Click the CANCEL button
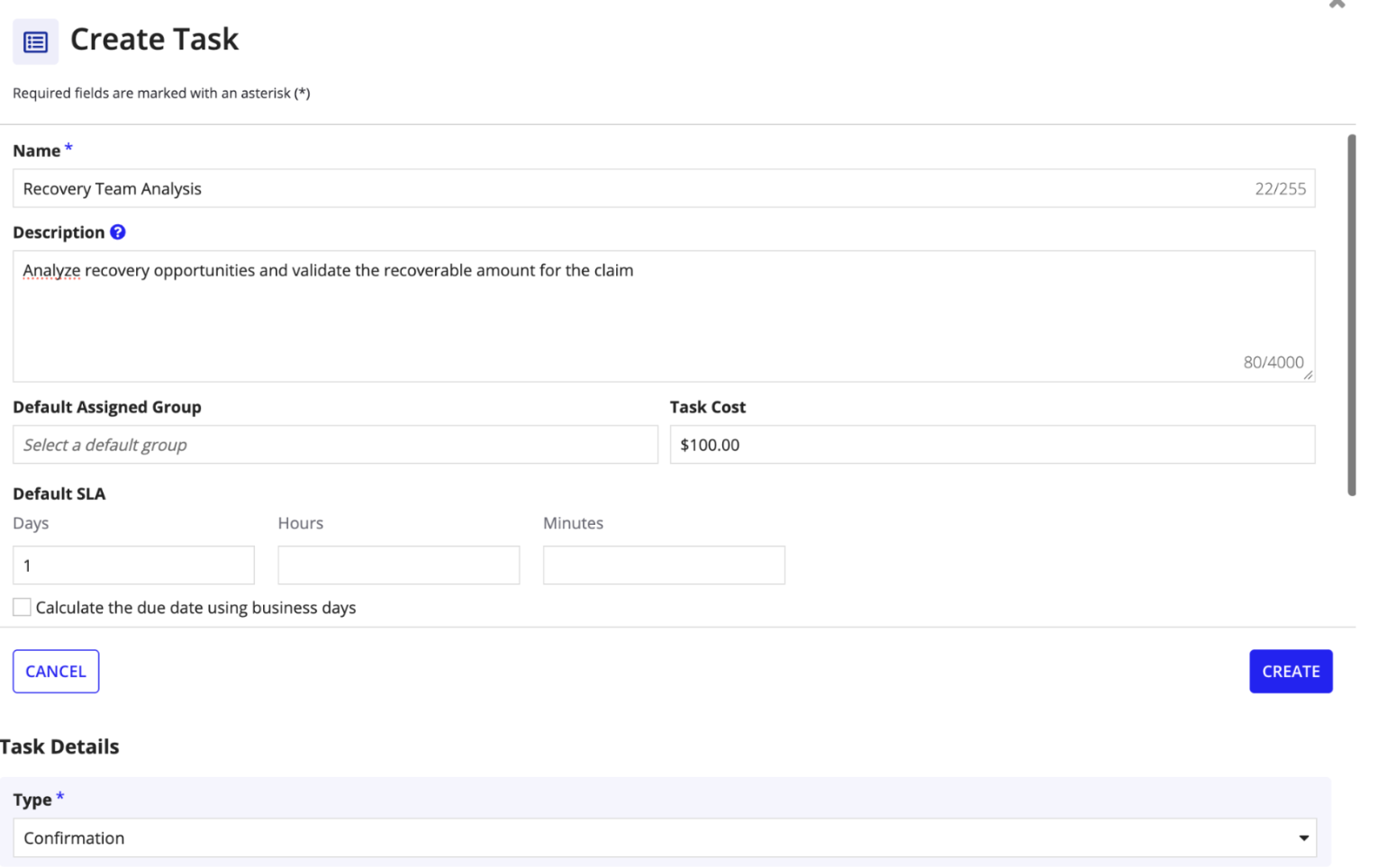 tap(56, 672)
